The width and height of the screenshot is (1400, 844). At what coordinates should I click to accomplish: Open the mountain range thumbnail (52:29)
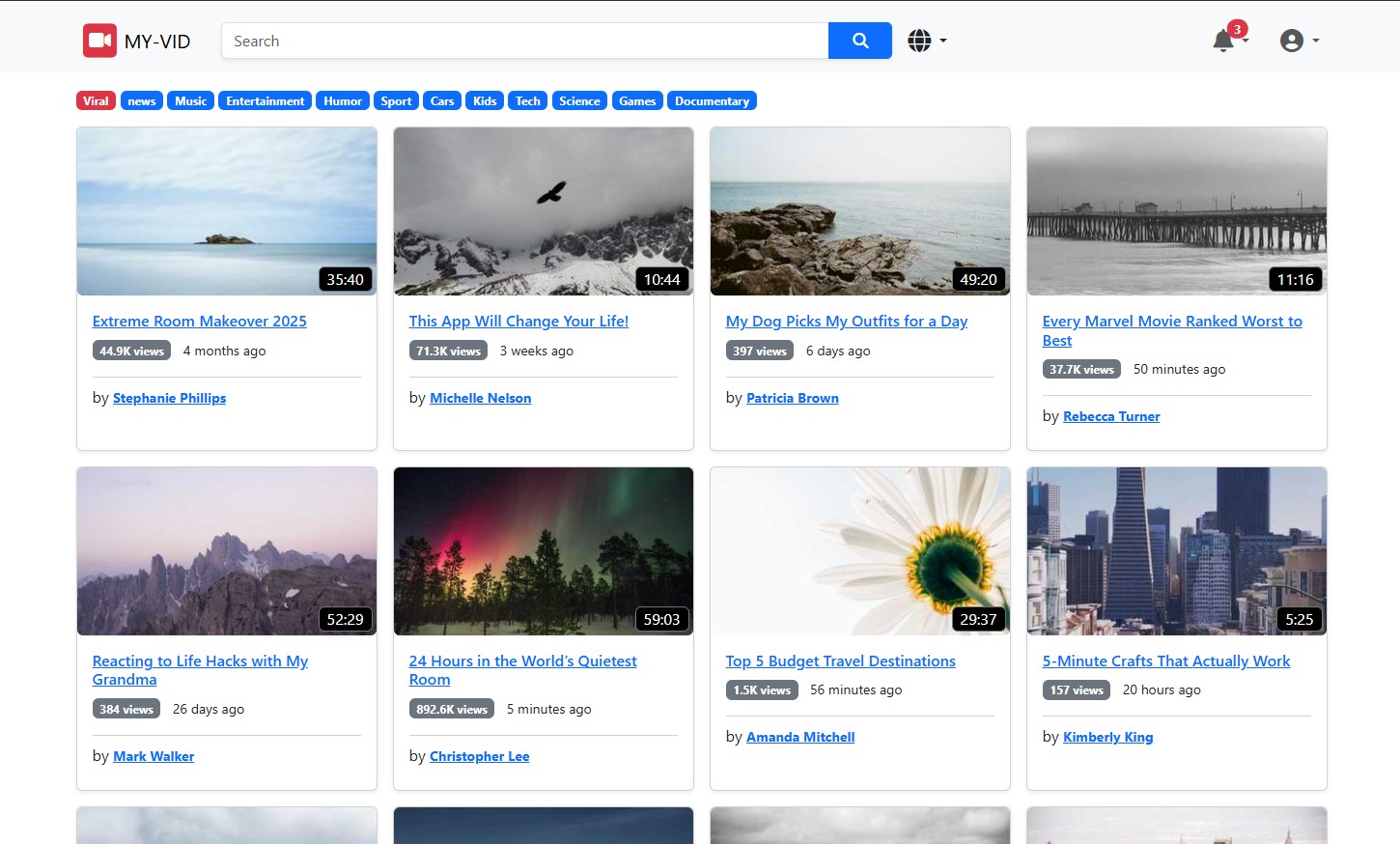[x=227, y=551]
